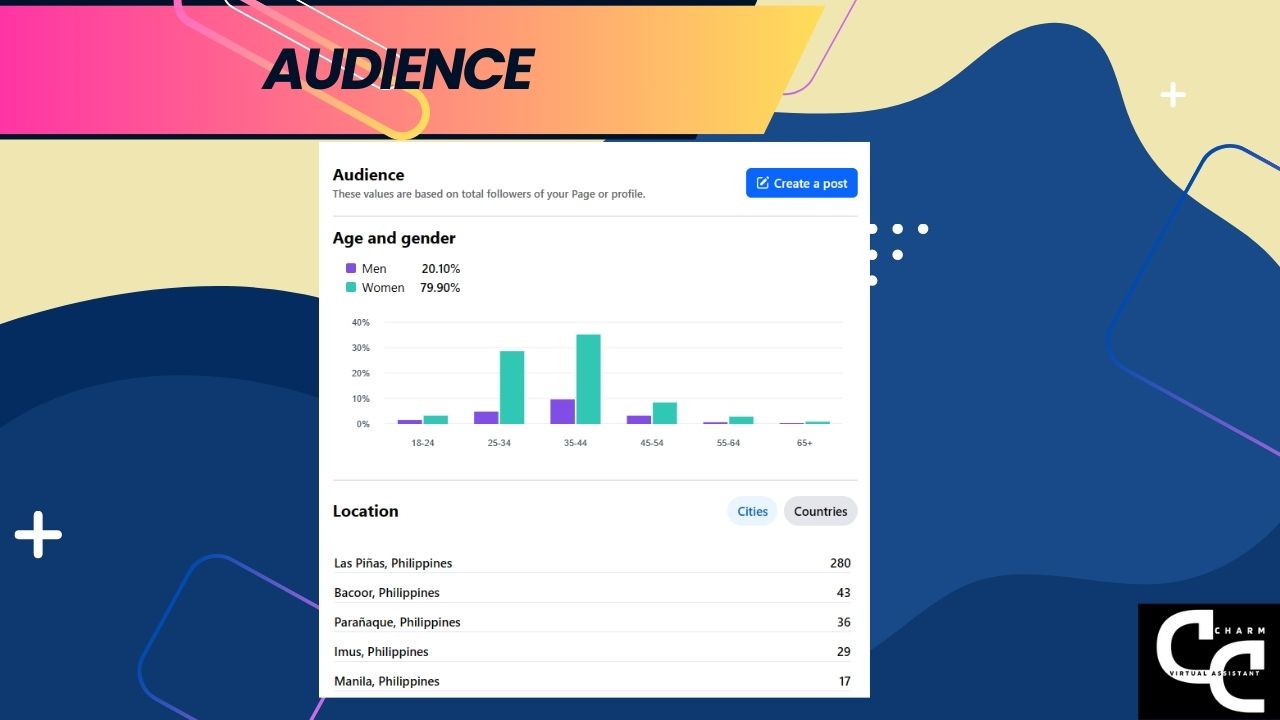Click the Men bar for 45-54

pos(639,420)
